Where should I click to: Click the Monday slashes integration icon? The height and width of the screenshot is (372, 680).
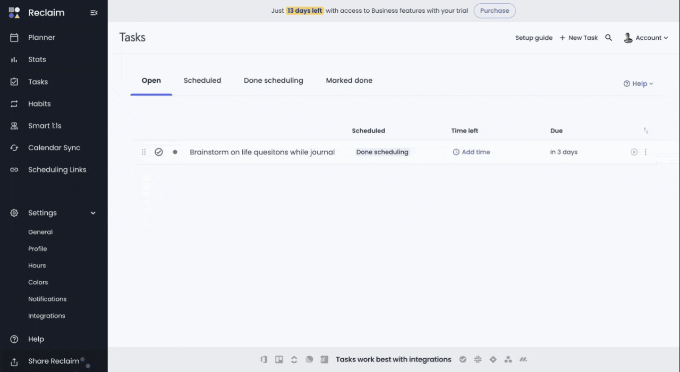coord(523,359)
